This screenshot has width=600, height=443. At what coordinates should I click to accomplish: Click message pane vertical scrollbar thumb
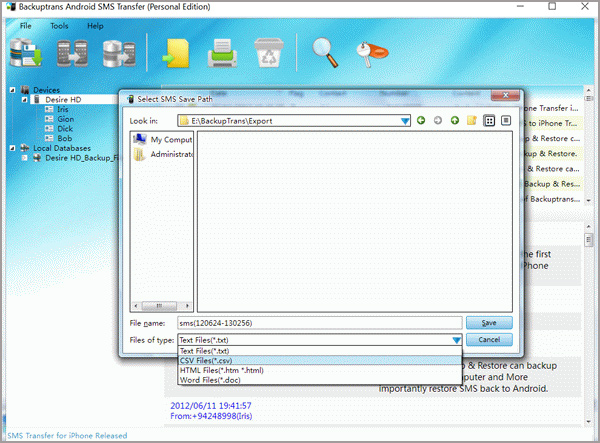(589, 240)
